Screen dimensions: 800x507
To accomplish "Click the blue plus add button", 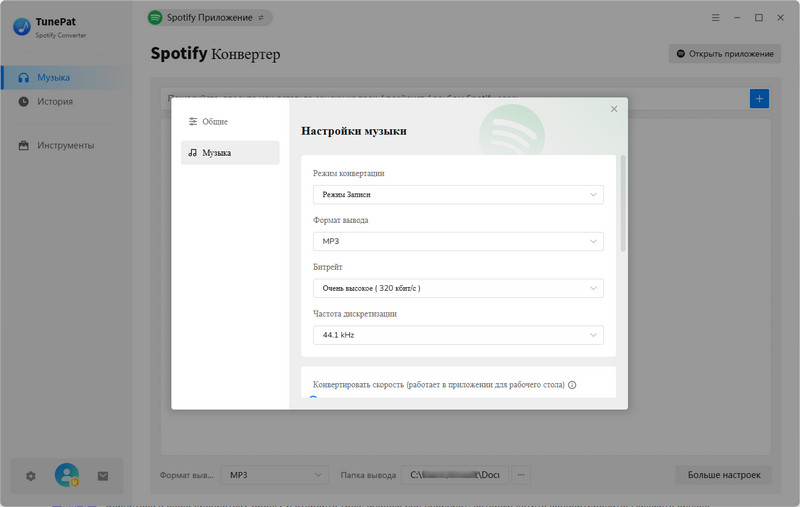I will tap(759, 98).
